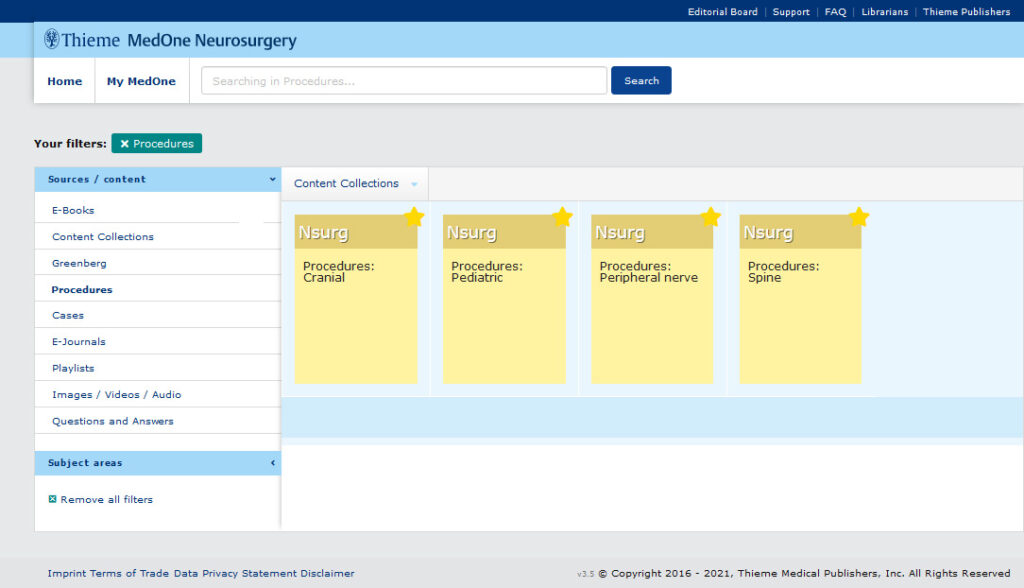Toggle the star on Procedures: Peripheral nerve
Screen dimensions: 1024x588
tap(711, 216)
